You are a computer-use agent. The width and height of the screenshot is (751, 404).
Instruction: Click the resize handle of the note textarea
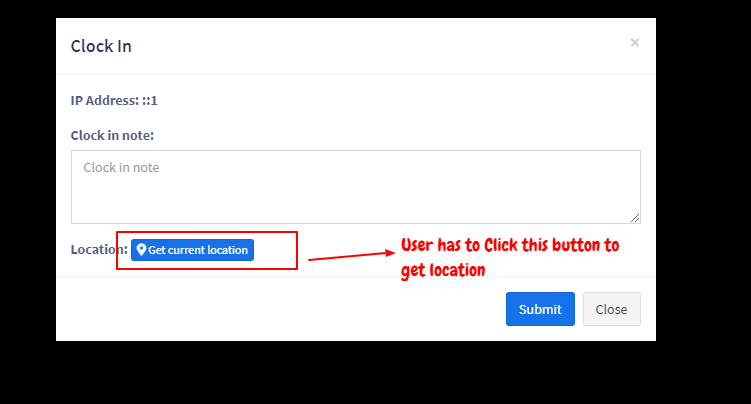point(635,218)
